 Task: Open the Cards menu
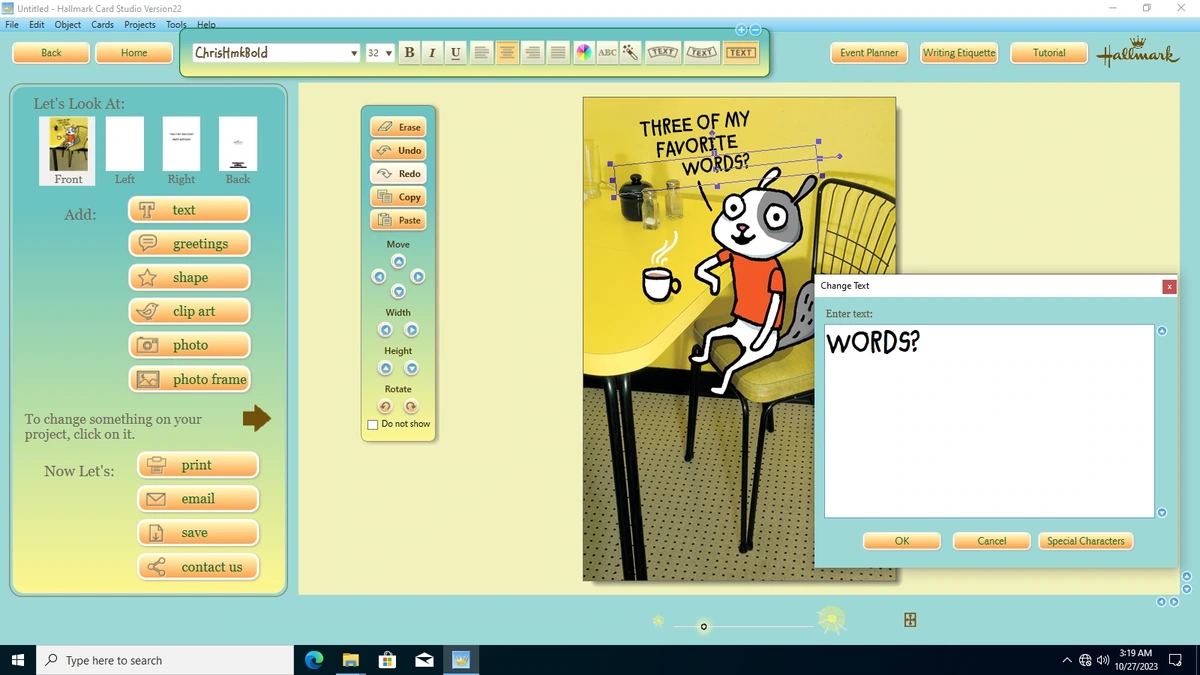point(102,24)
